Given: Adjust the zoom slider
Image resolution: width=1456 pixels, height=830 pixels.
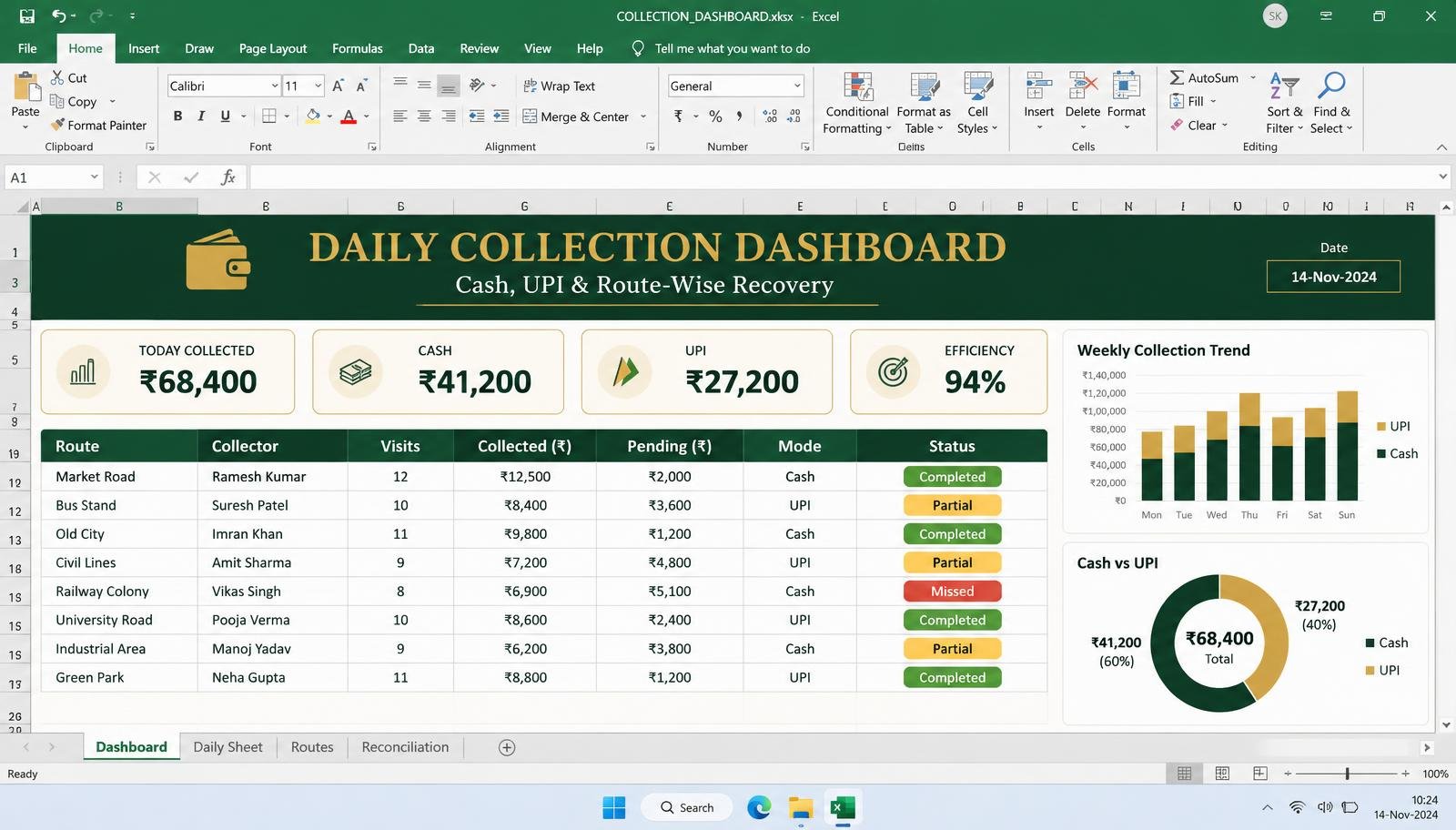Looking at the screenshot, I should (1347, 774).
